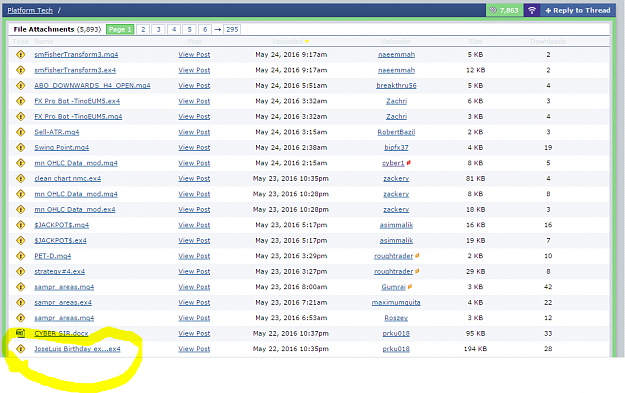Open maximumquita uploader profile

point(396,303)
